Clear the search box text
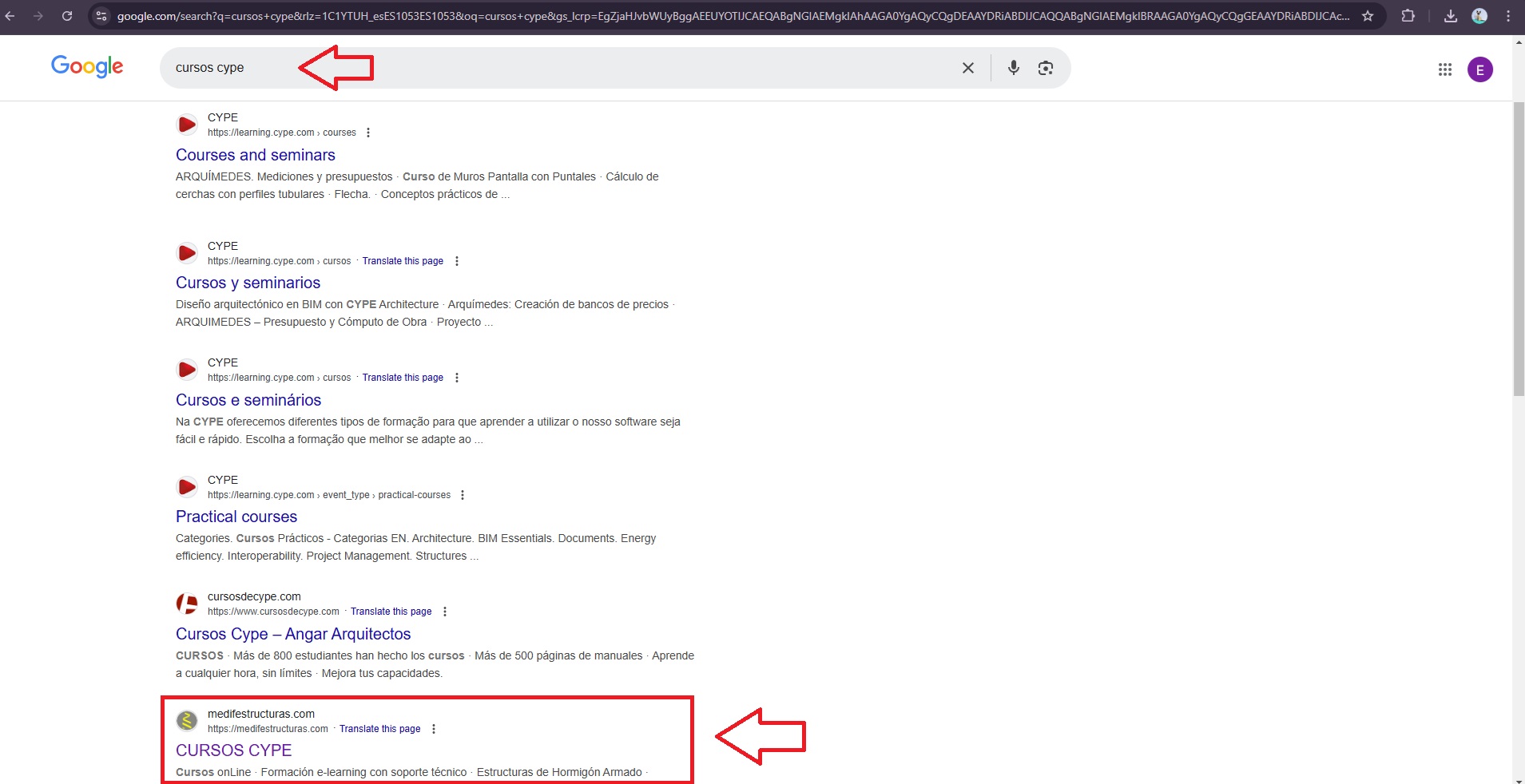Viewport: 1525px width, 784px height. click(x=967, y=68)
